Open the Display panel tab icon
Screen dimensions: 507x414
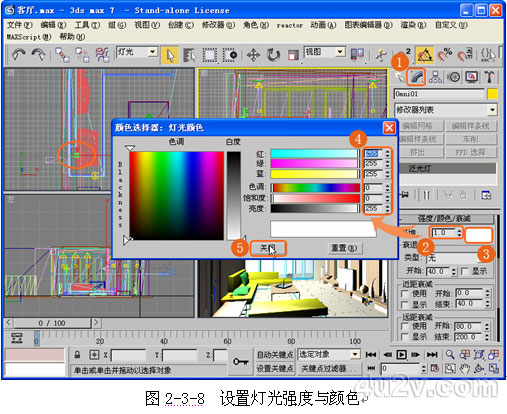(472, 77)
